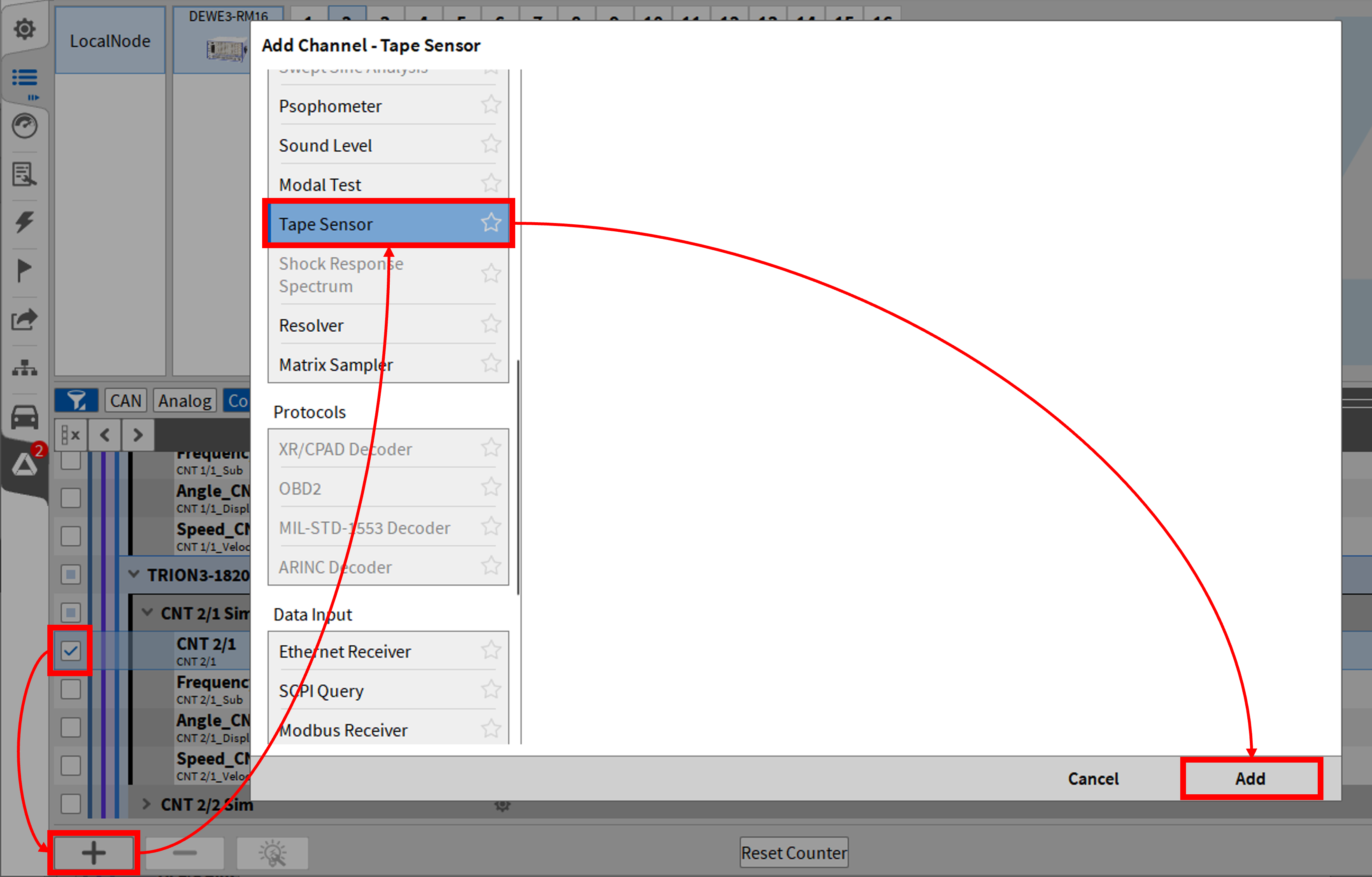Image resolution: width=1372 pixels, height=877 pixels.
Task: Select the Counter filter tab
Action: (237, 400)
